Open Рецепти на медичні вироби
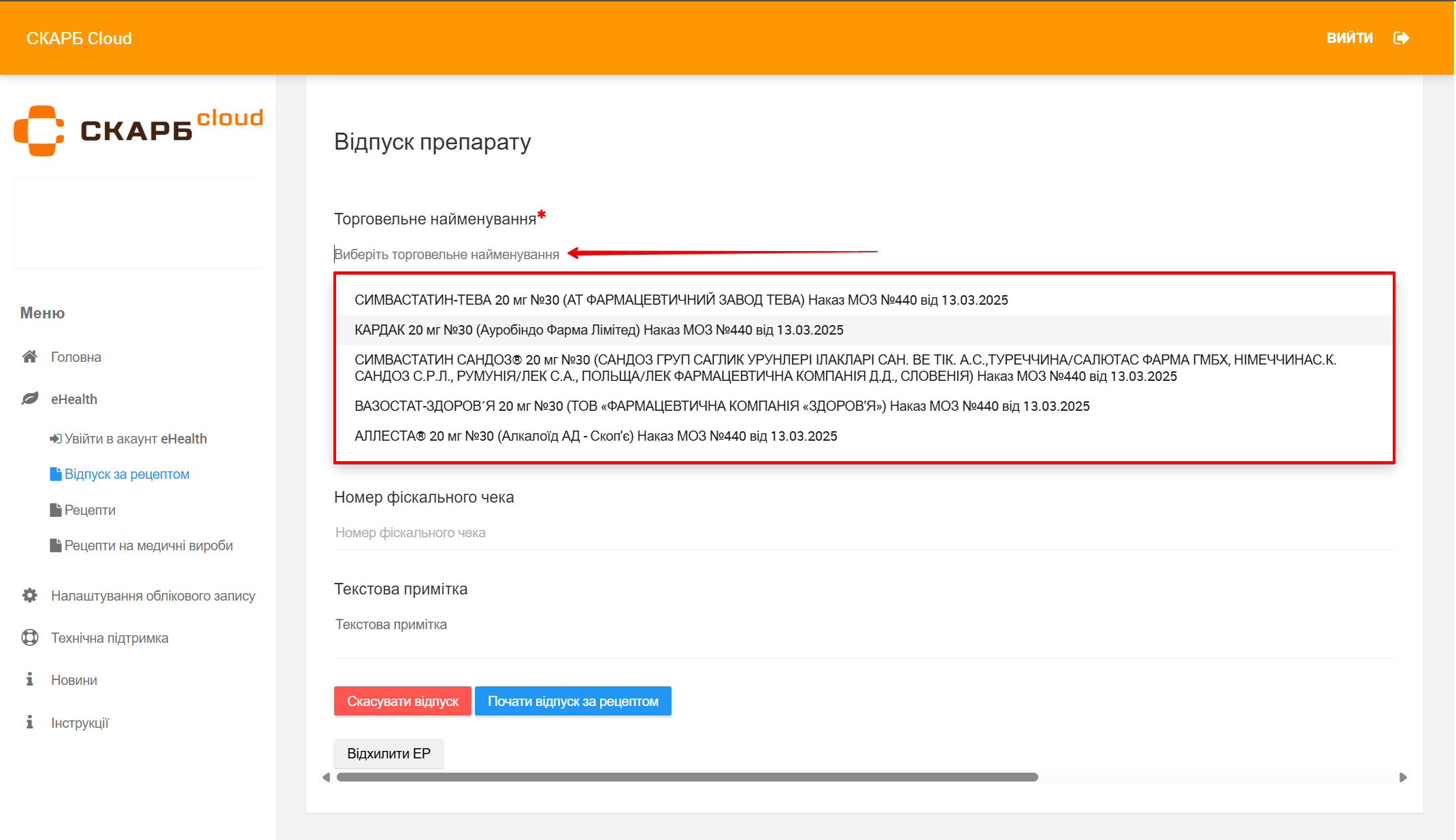Image resolution: width=1456 pixels, height=840 pixels. pos(148,545)
